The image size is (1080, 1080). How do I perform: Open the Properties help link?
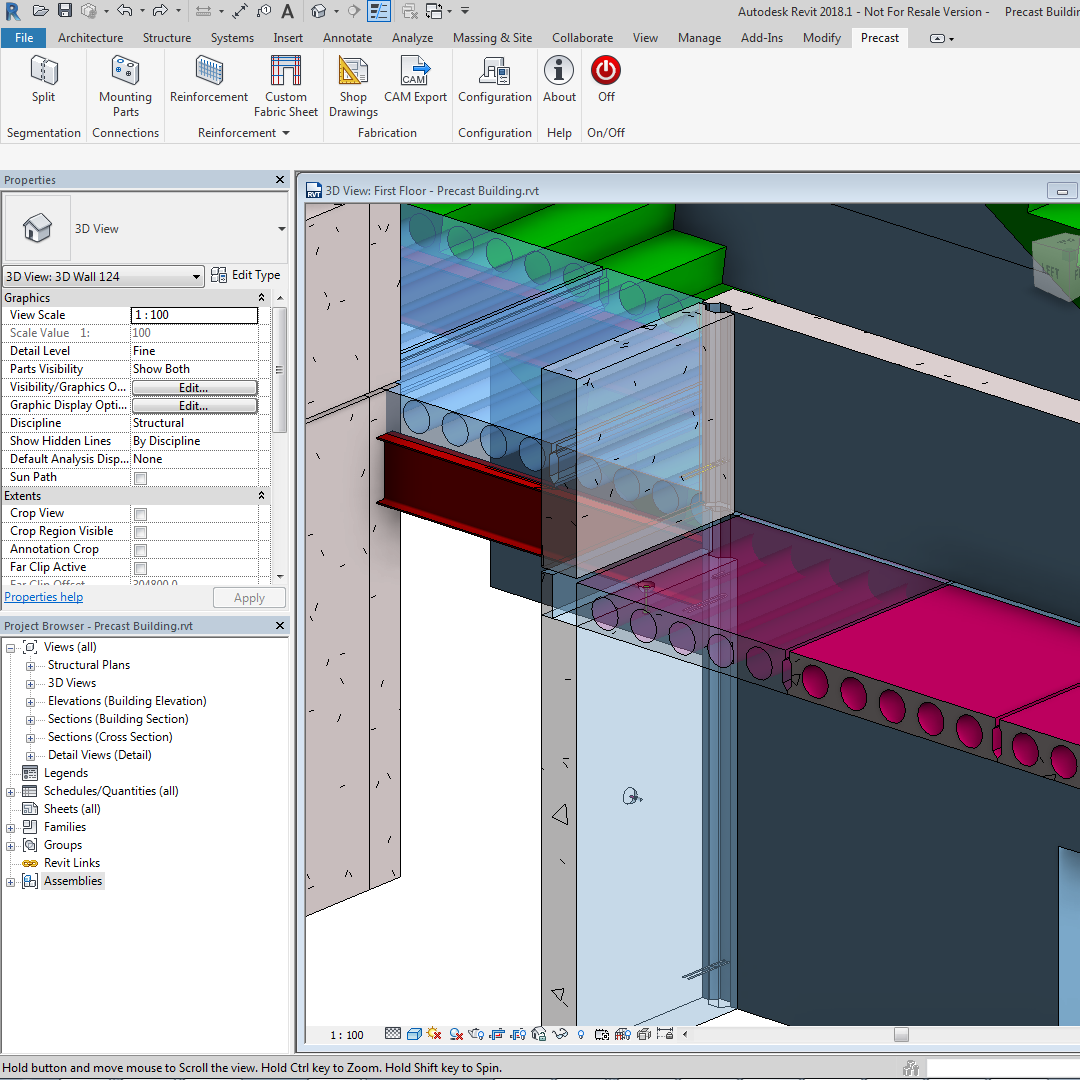pyautogui.click(x=44, y=597)
